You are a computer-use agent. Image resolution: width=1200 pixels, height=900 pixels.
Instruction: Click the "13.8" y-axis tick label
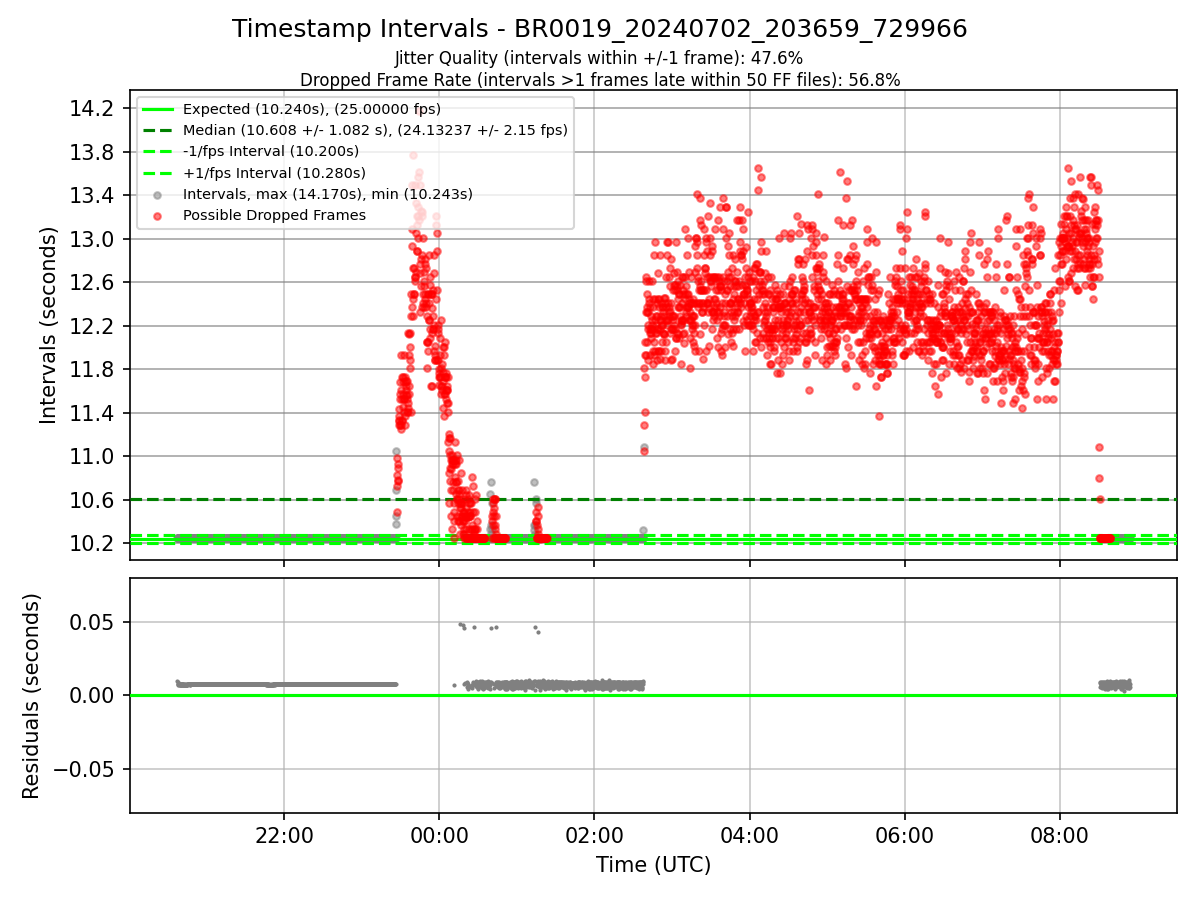point(91,152)
